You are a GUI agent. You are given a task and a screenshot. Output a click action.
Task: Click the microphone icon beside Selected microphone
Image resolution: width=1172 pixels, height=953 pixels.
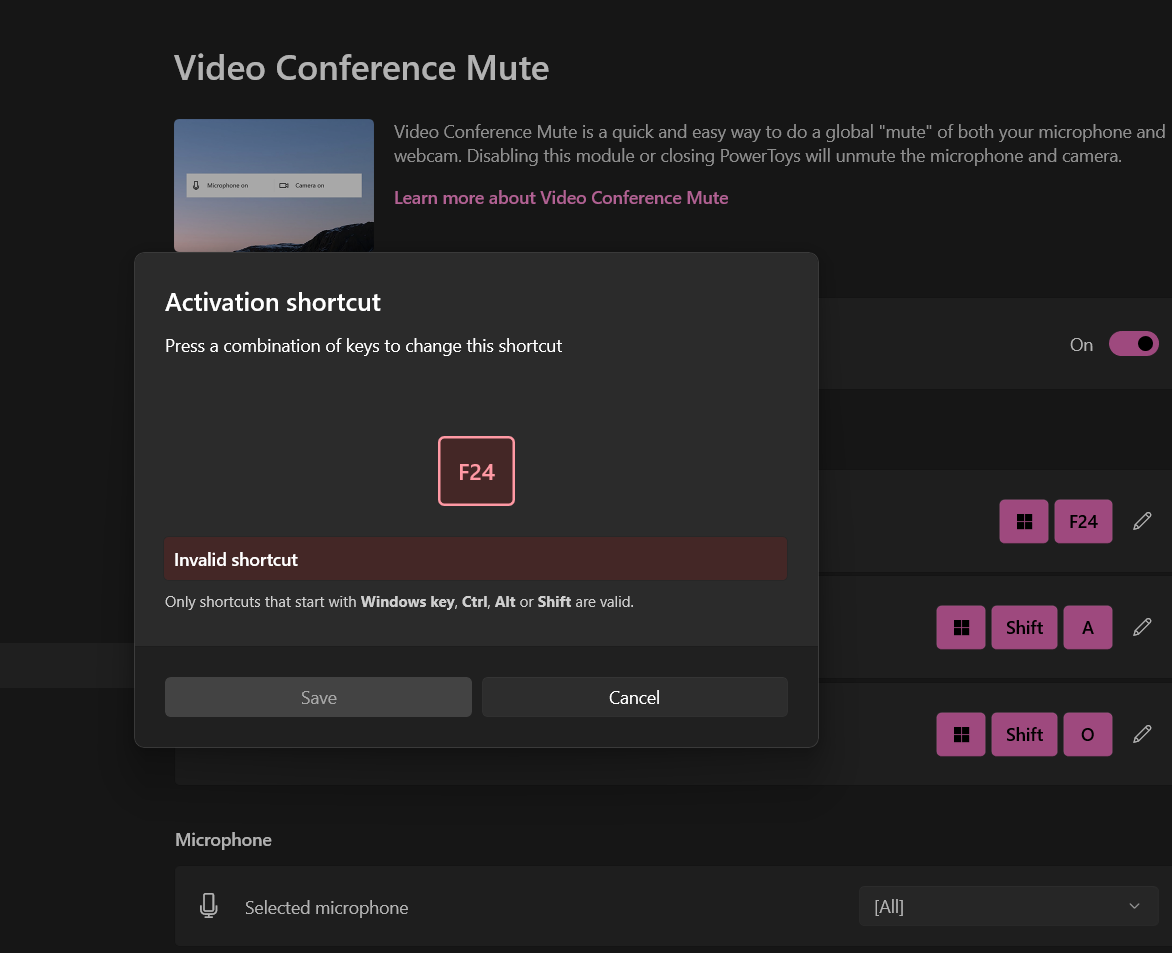[208, 906]
